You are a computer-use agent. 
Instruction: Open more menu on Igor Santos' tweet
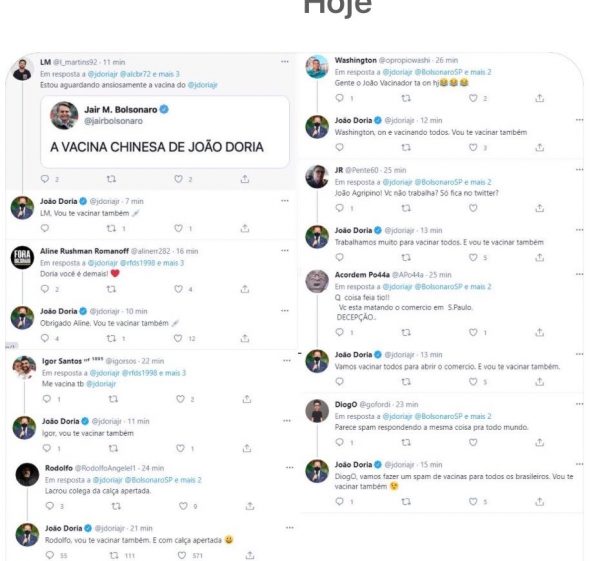(x=287, y=360)
